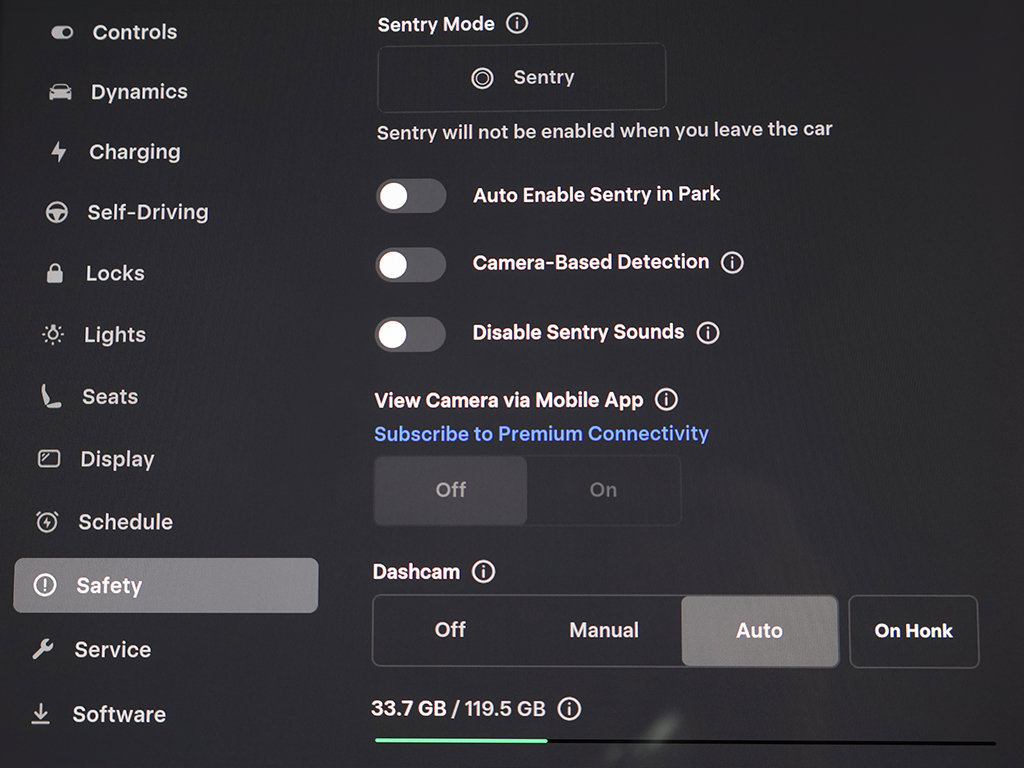Turn on Disable Sentry Sounds switch
1024x768 pixels.
point(410,334)
